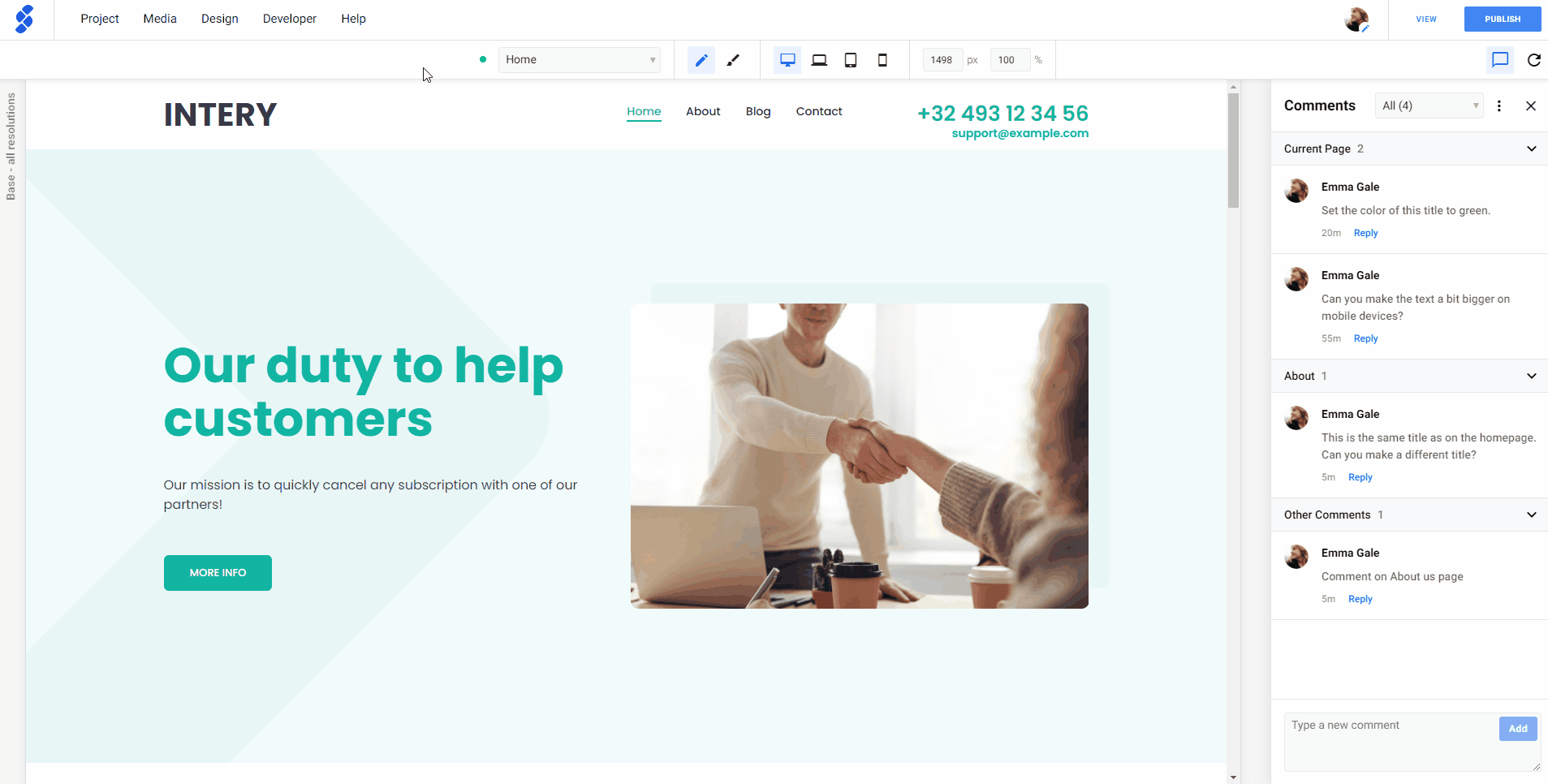Open the Media menu
The image size is (1548, 784).
160,19
